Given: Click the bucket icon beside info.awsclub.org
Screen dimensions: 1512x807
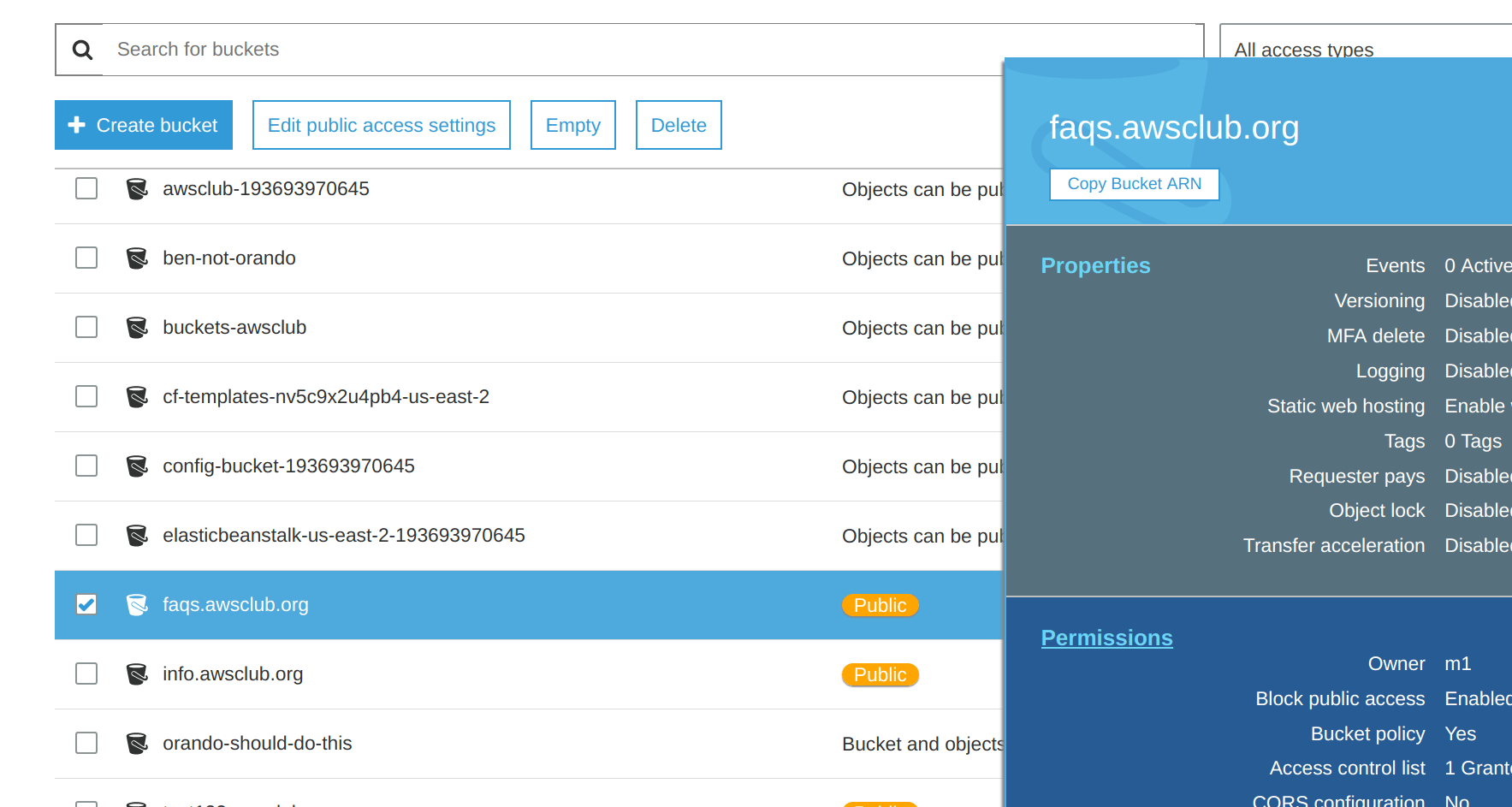Looking at the screenshot, I should pyautogui.click(x=137, y=673).
